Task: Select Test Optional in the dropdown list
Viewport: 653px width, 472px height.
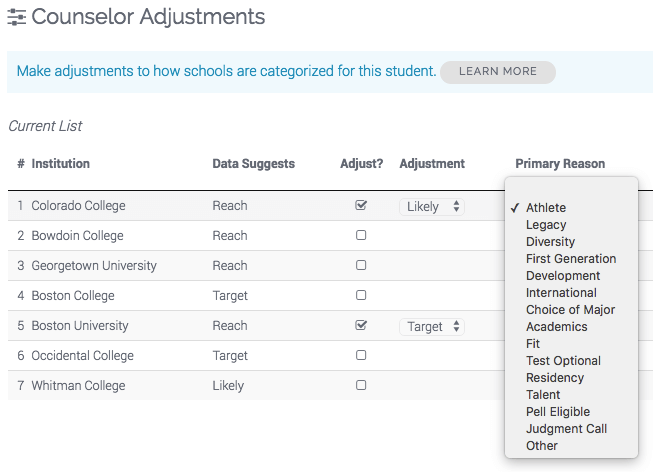Action: point(563,361)
